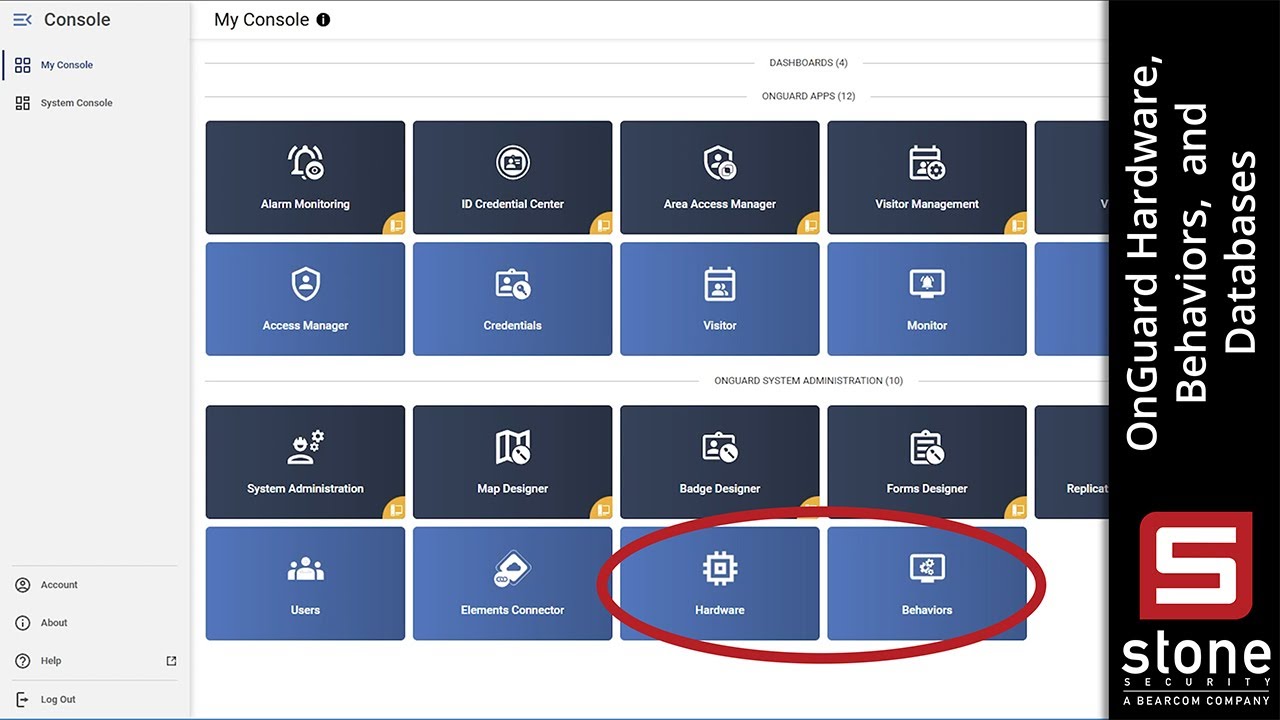This screenshot has height=720, width=1280.
Task: Open the Forms Designer tile
Action: [x=927, y=462]
